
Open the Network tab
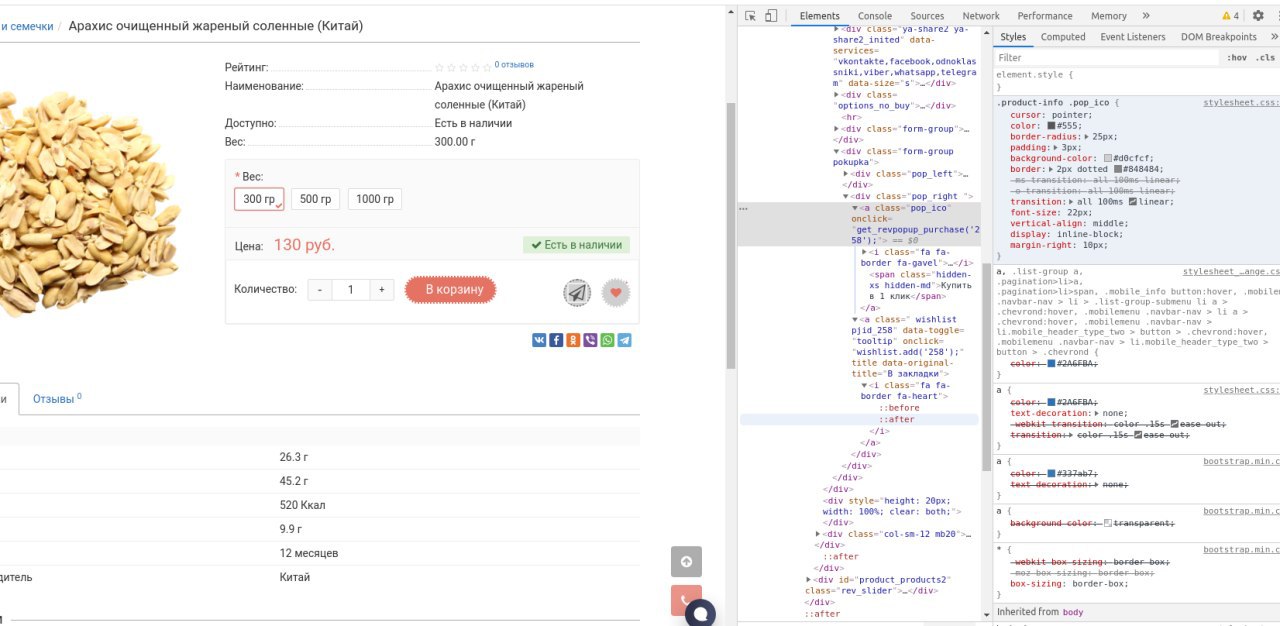click(981, 16)
